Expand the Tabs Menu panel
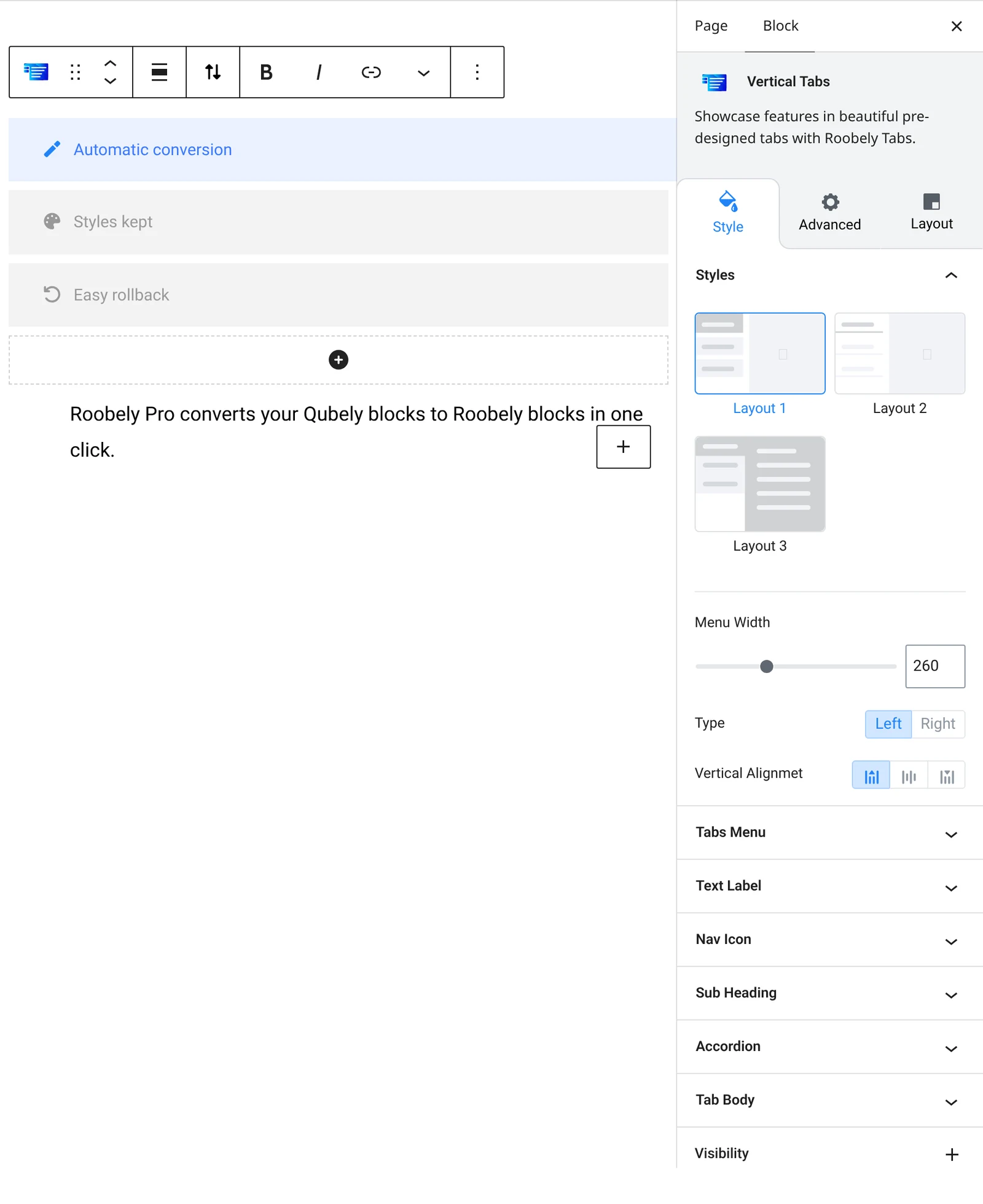 tap(830, 833)
